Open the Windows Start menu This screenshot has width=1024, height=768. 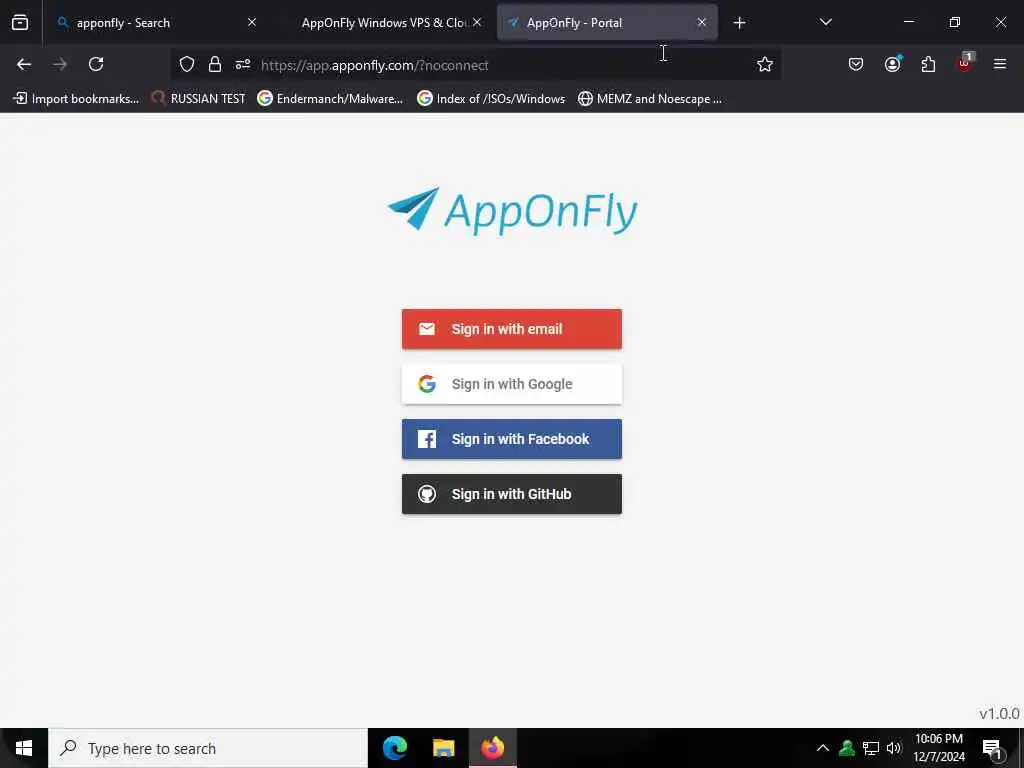[x=24, y=748]
